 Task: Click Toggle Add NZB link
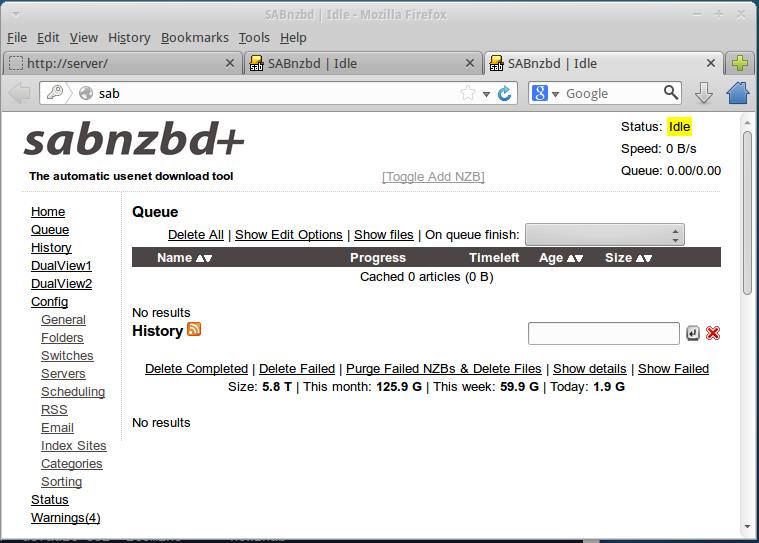point(433,177)
